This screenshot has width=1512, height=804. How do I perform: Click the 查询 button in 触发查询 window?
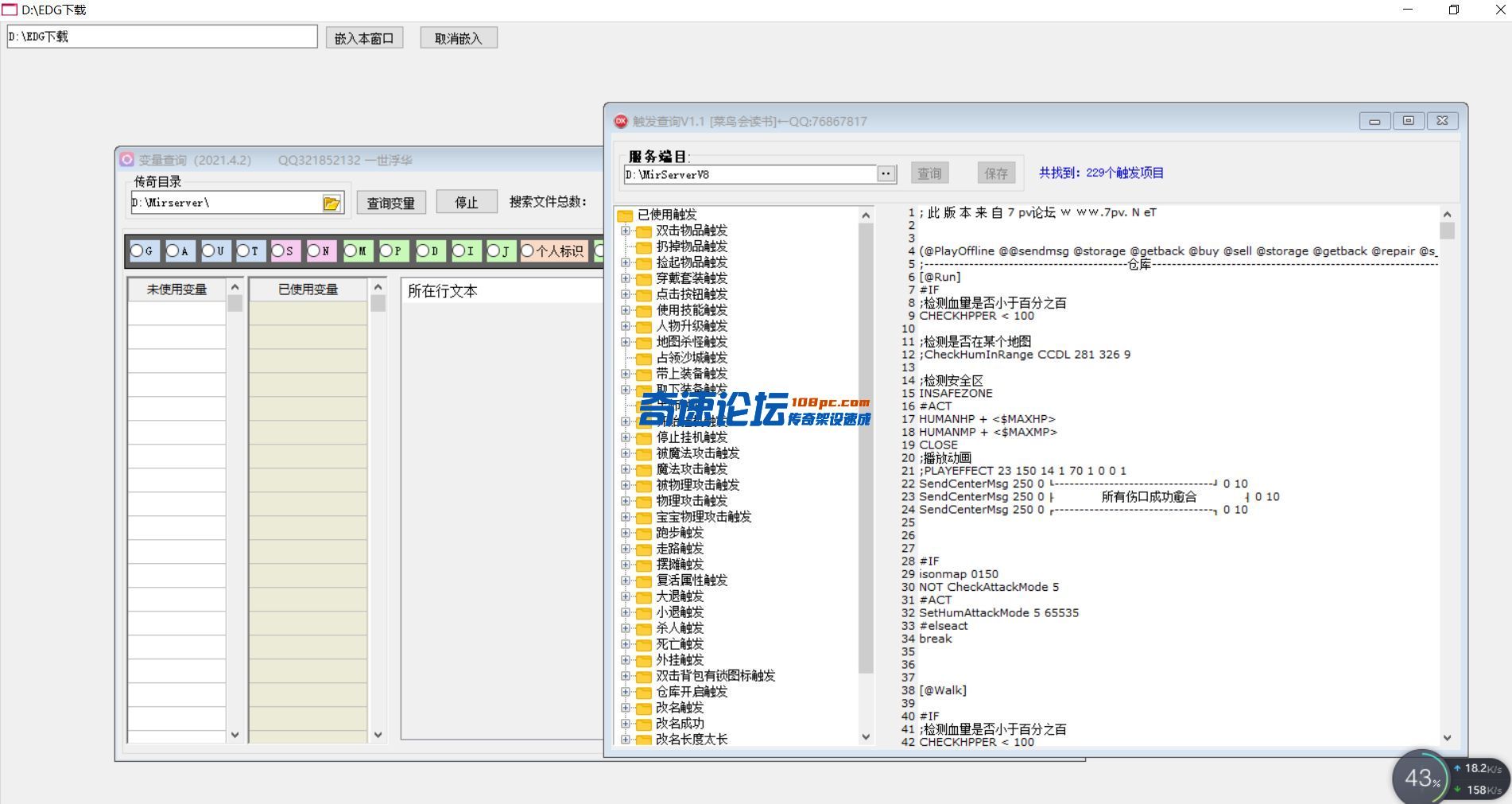tap(929, 173)
